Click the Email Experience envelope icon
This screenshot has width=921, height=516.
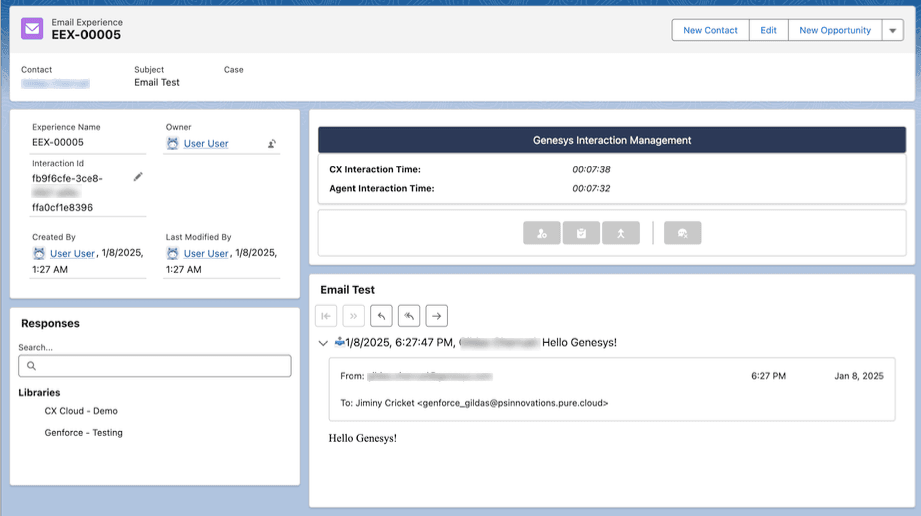click(32, 28)
